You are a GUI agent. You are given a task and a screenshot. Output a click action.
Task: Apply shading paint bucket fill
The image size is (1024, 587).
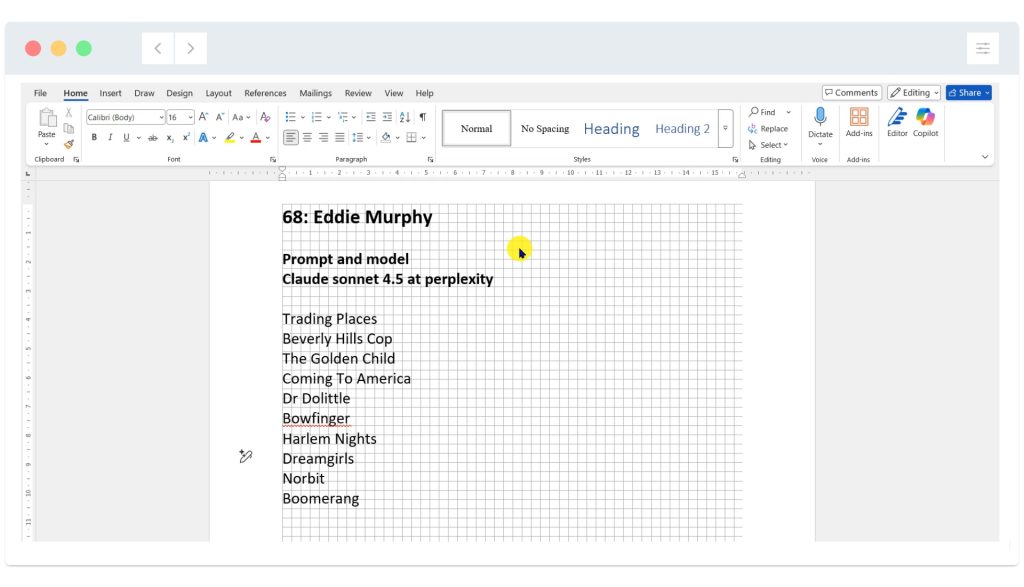[386, 138]
